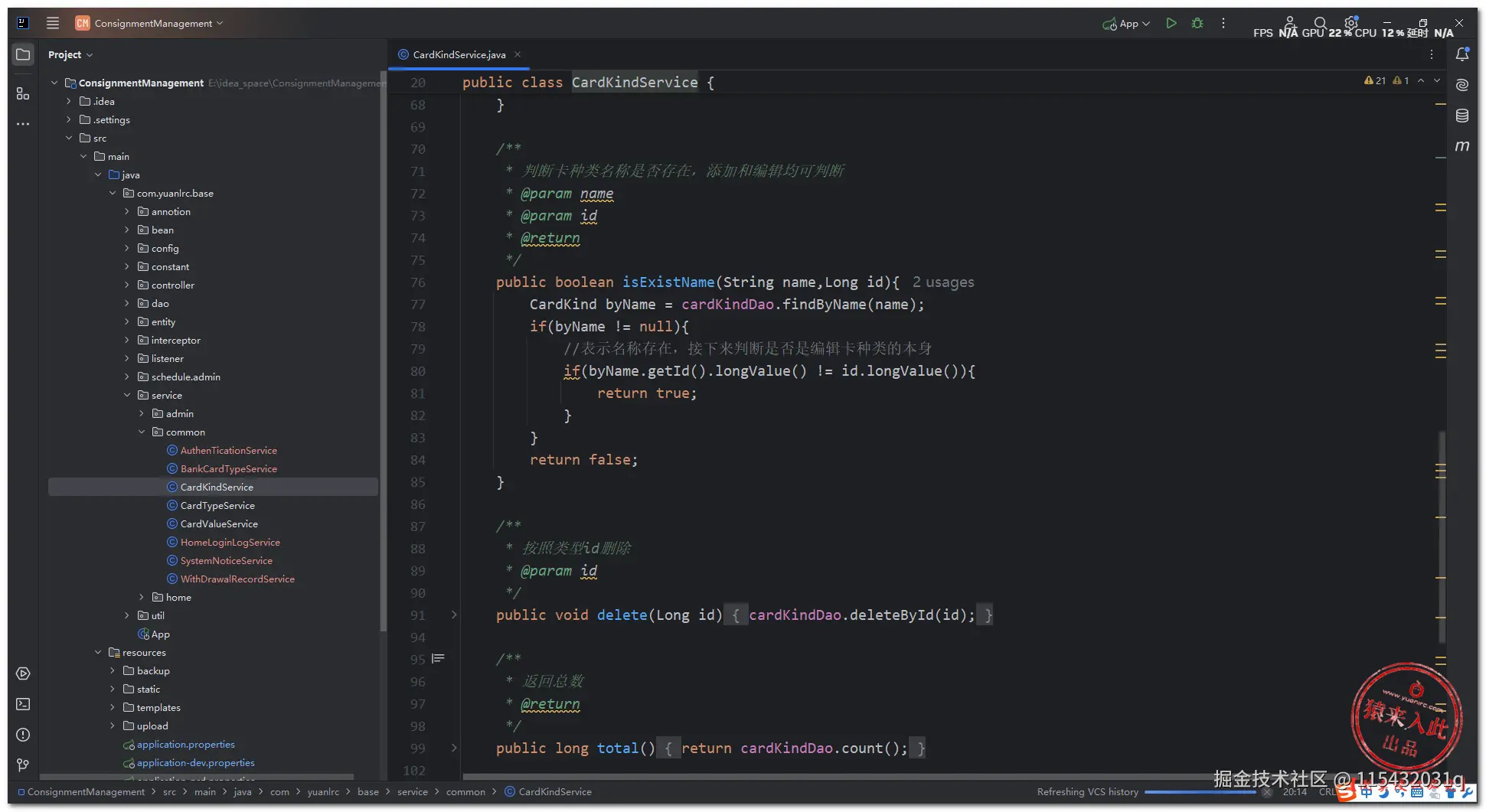Expand the home package
This screenshot has height=812, width=1486.
click(x=142, y=597)
